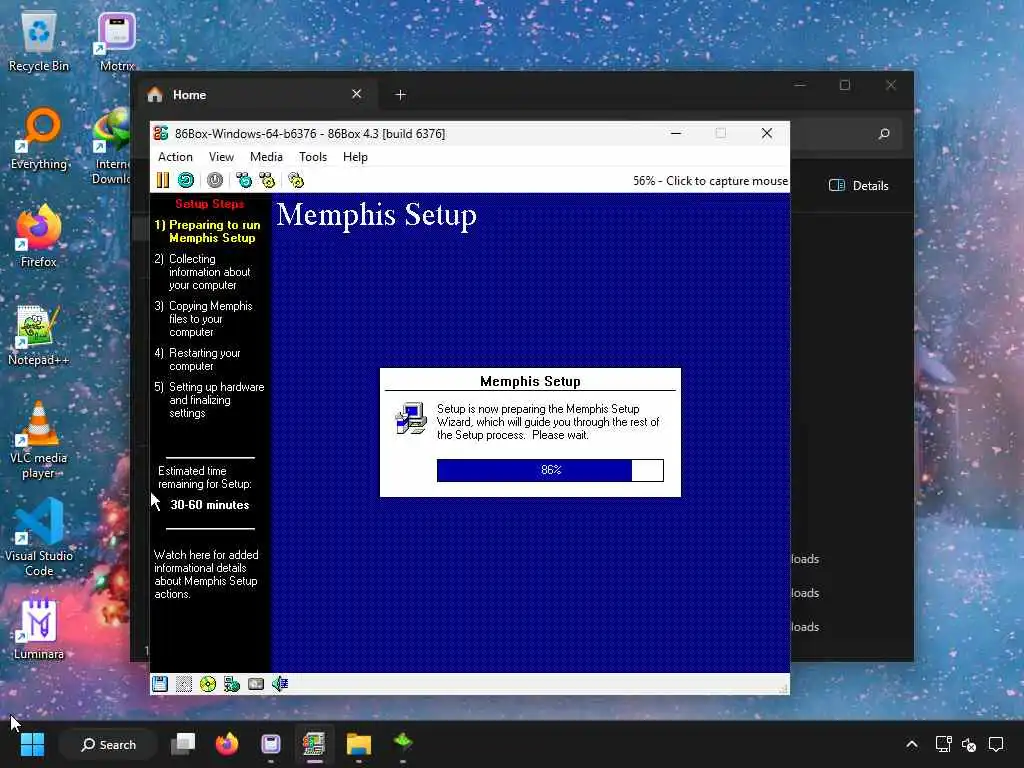This screenshot has height=768, width=1024.
Task: Click the Memphis Setup computer wizard icon
Action: coord(411,419)
